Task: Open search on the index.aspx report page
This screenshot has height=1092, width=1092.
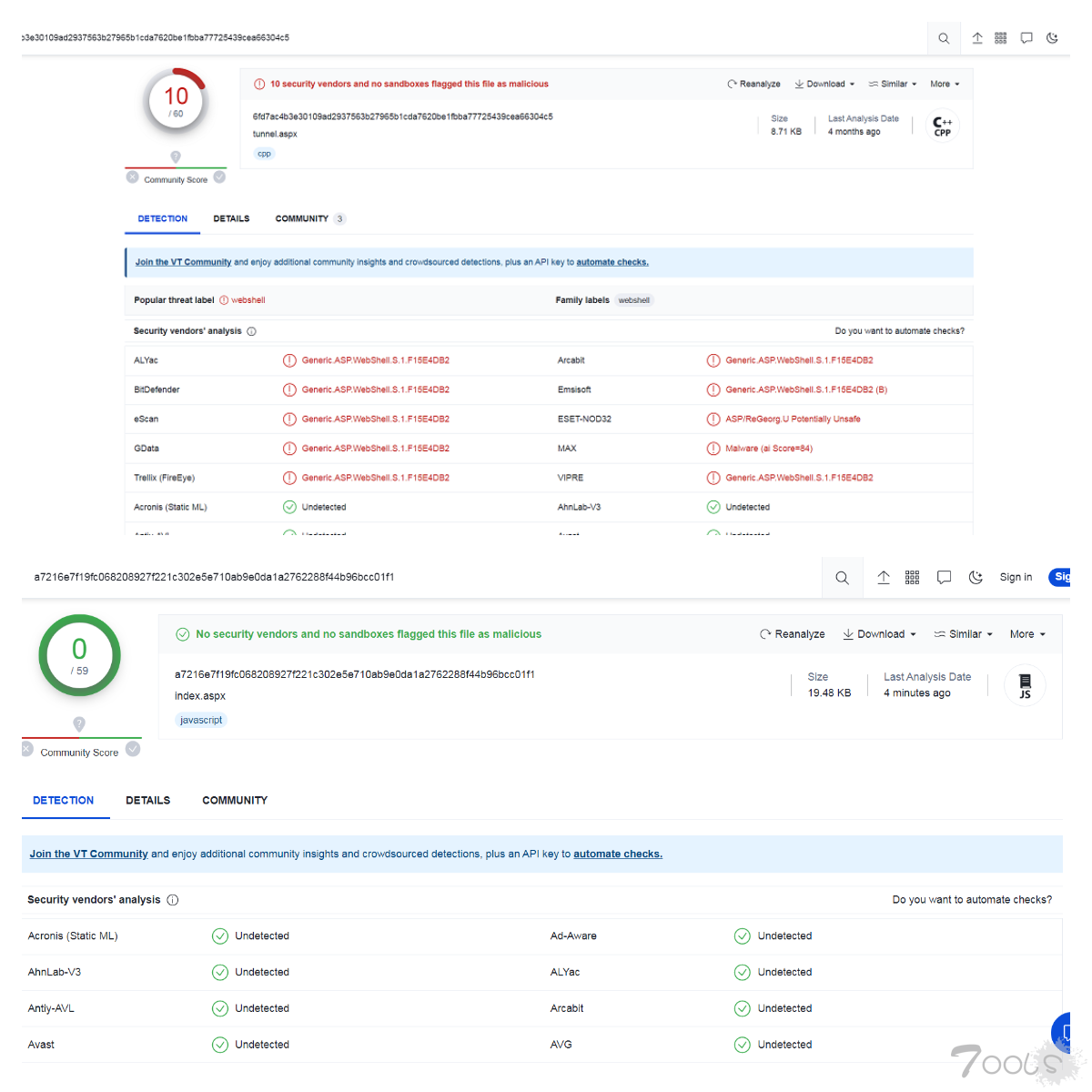Action: point(843,578)
